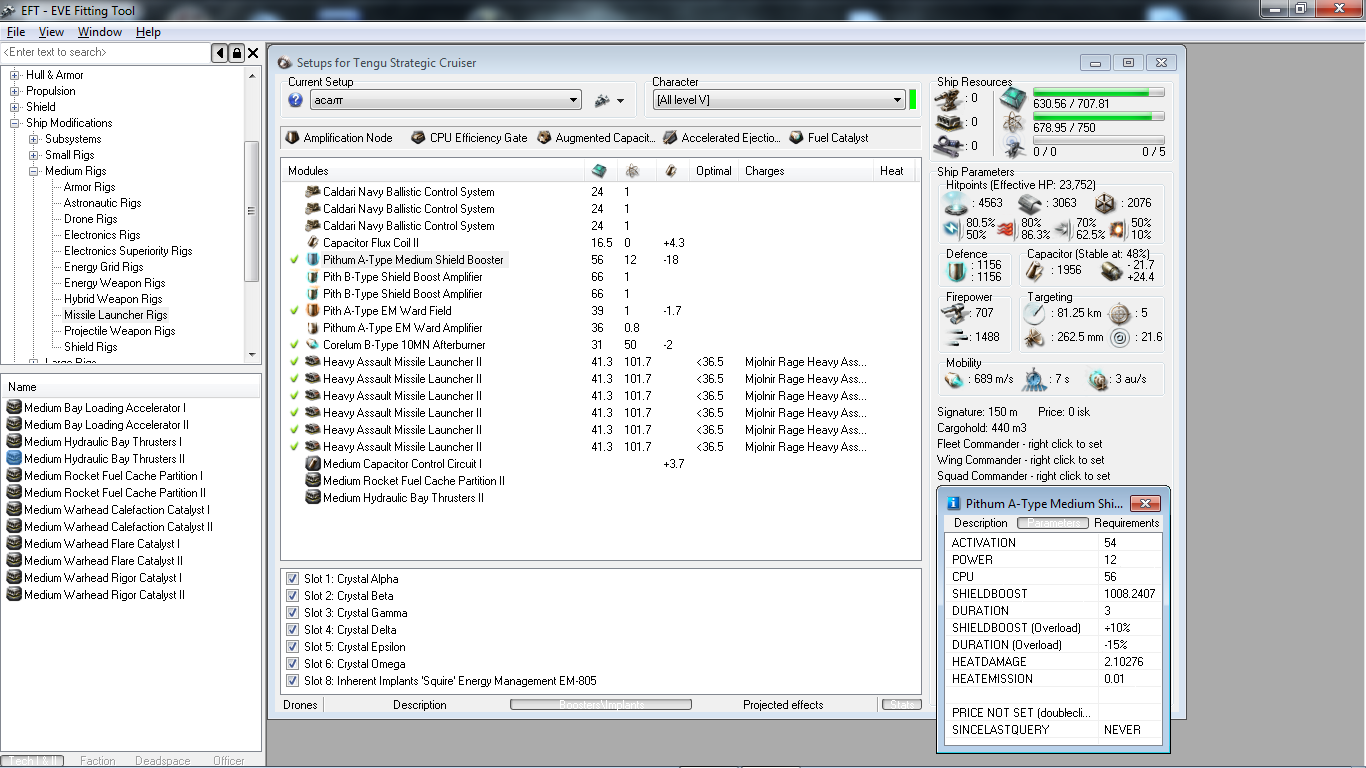The image size is (1366, 768).
Task: Click the Accelerated Ejection subsystem icon
Action: (670, 138)
